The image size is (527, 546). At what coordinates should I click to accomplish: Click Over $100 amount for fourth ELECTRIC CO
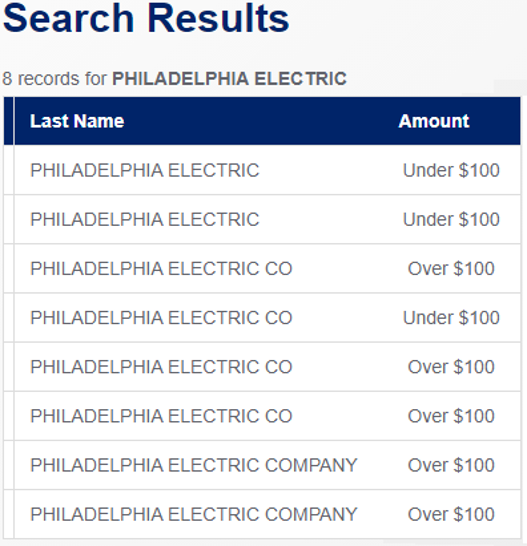[451, 416]
